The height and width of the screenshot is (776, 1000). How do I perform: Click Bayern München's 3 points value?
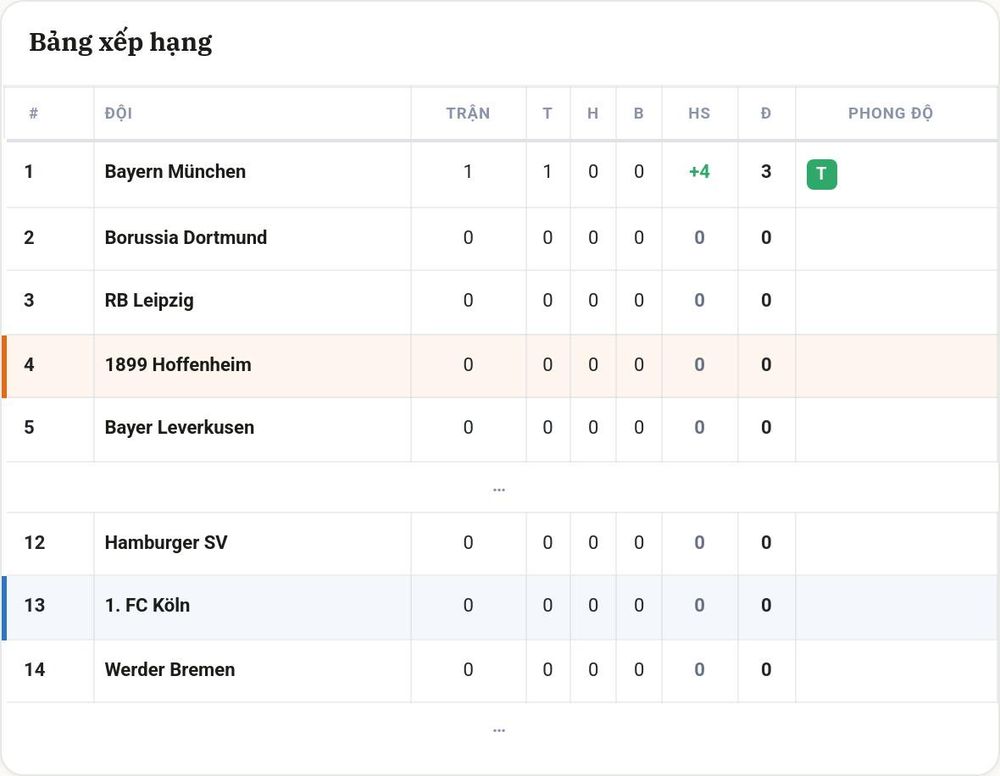pyautogui.click(x=766, y=172)
